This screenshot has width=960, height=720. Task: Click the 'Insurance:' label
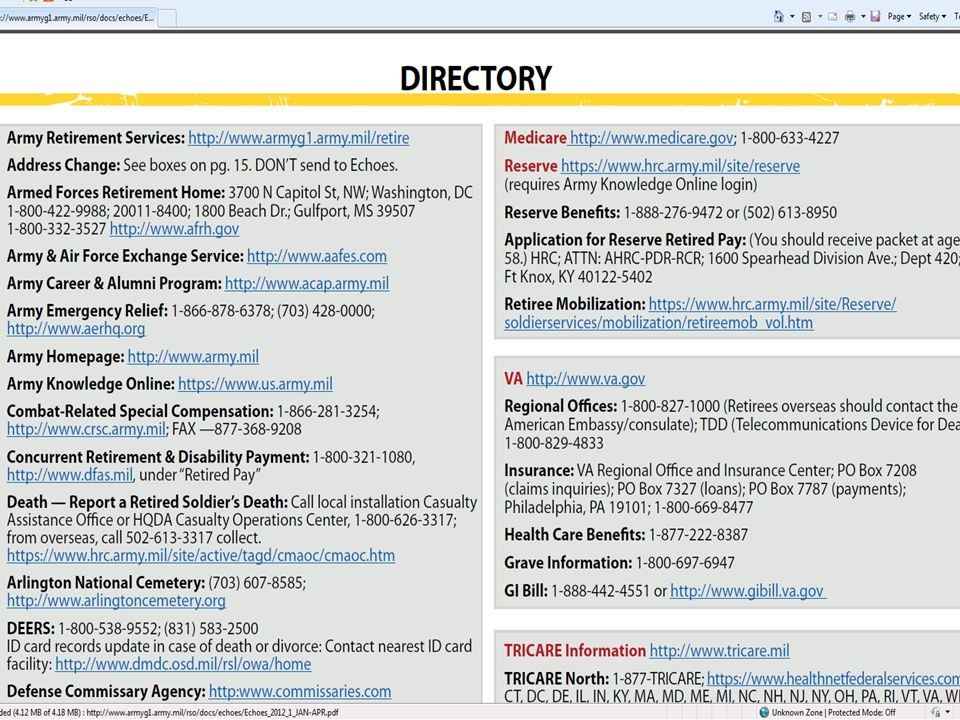(539, 470)
